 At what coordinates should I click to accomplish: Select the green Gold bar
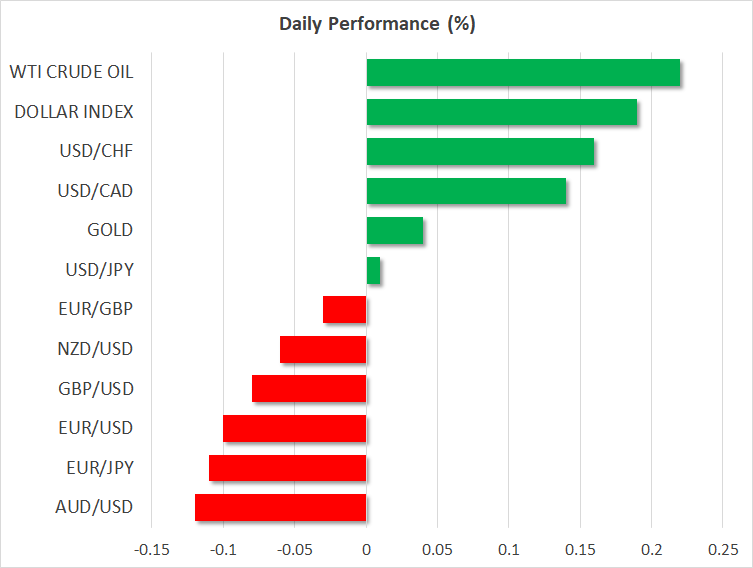tap(395, 231)
